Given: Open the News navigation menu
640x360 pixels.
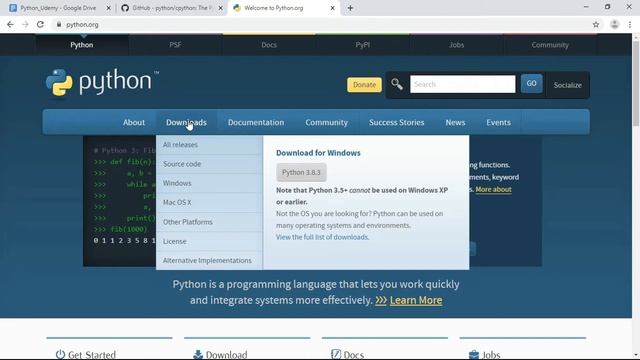Looking at the screenshot, I should tap(455, 122).
